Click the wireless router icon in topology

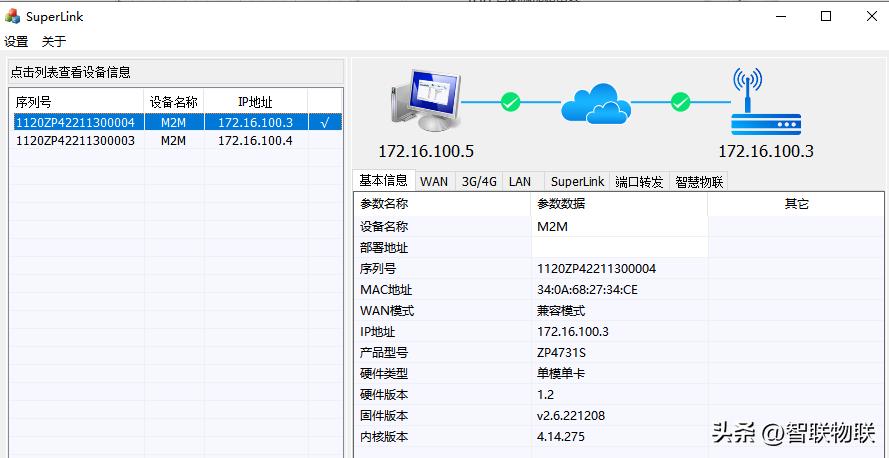pyautogui.click(x=765, y=102)
